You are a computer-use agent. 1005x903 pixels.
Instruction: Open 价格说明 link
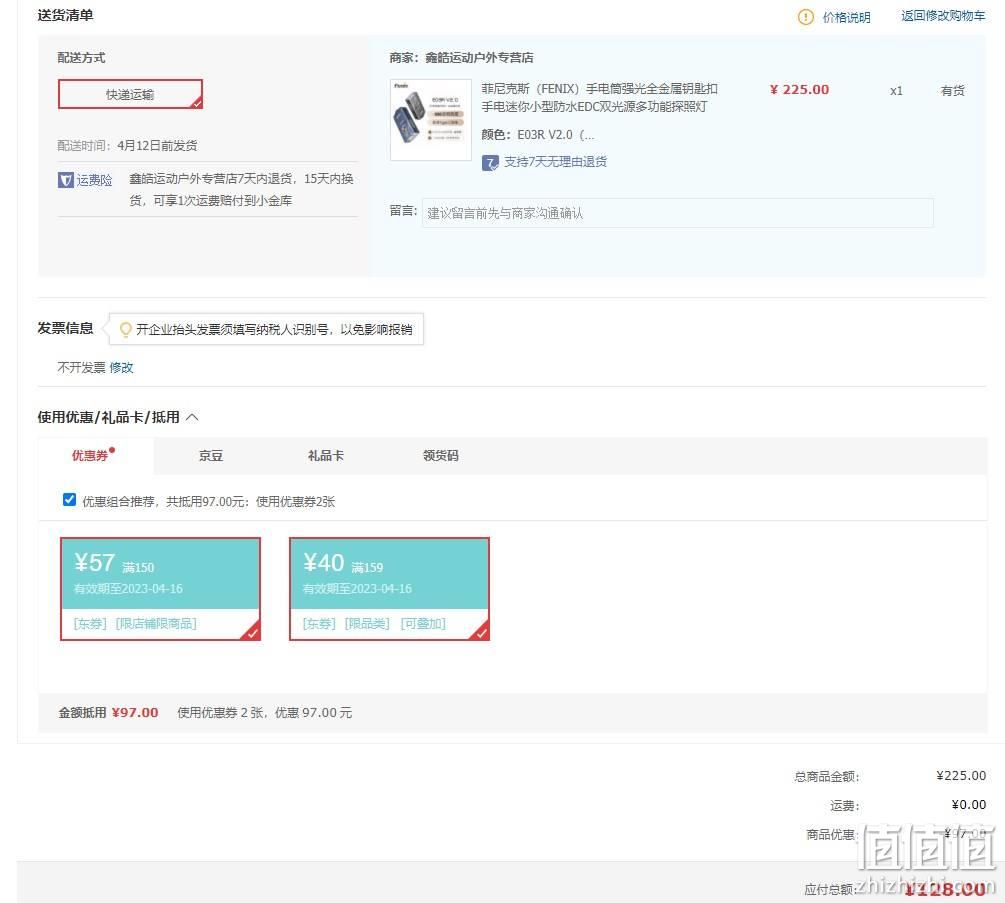click(846, 17)
